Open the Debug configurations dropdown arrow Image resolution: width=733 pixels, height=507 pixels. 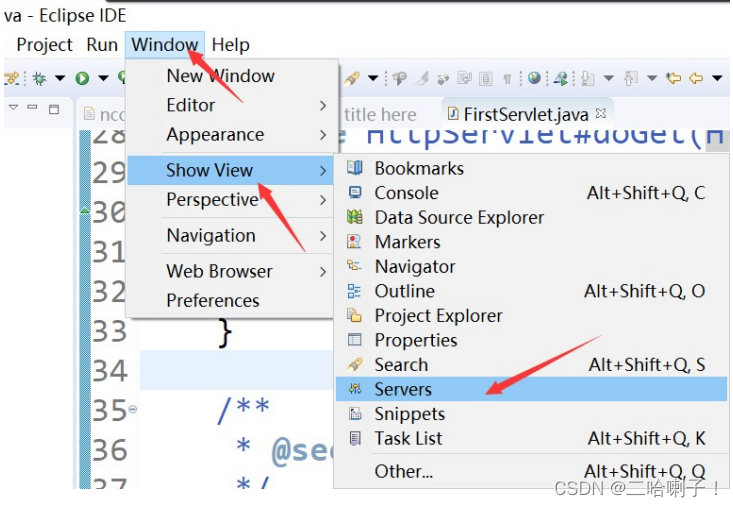point(60,78)
